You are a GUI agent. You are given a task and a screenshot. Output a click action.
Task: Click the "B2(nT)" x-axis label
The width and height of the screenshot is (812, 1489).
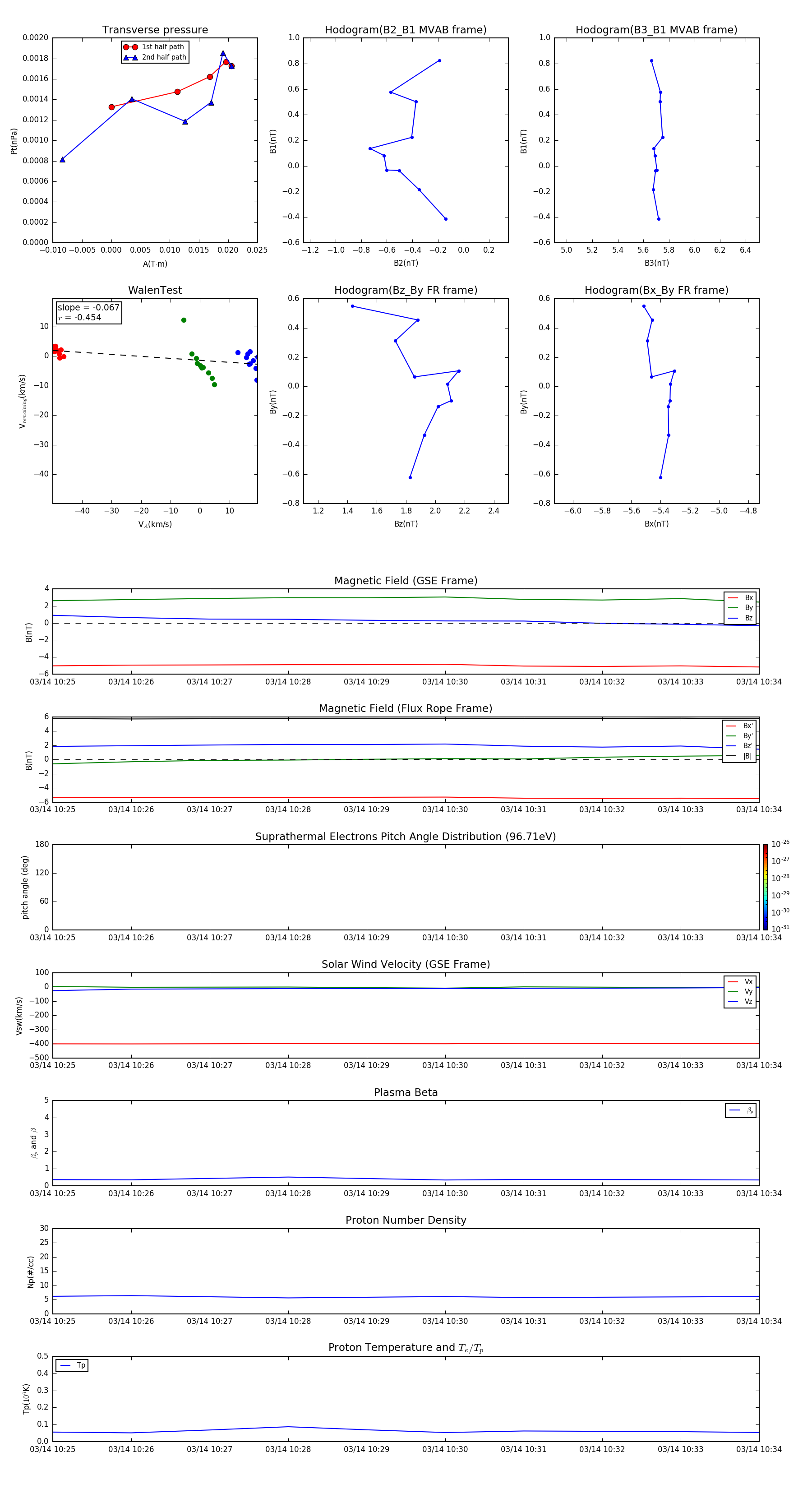[406, 263]
